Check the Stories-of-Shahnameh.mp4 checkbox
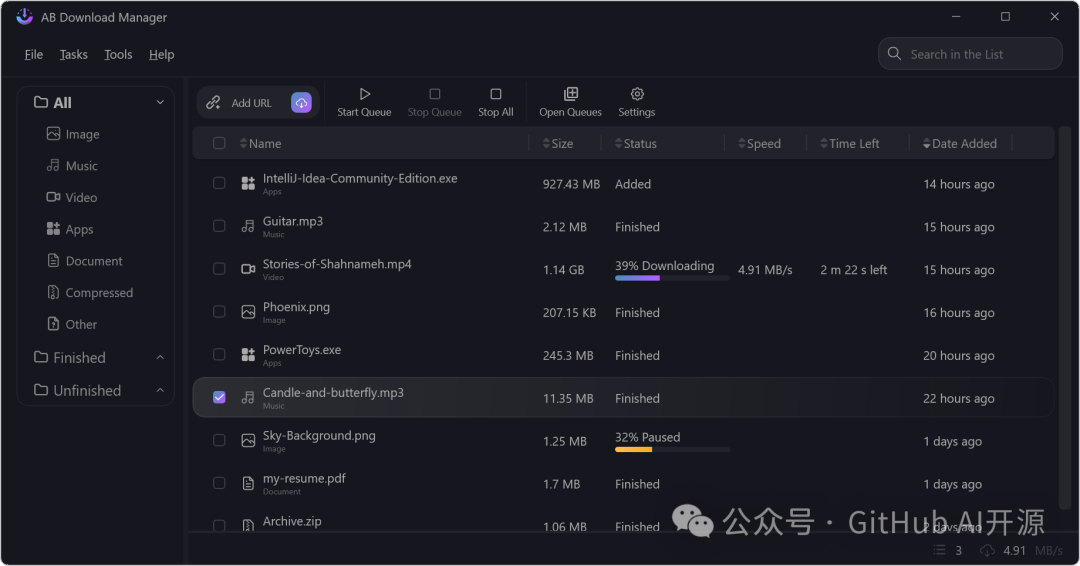Image resolution: width=1080 pixels, height=566 pixels. (x=219, y=269)
